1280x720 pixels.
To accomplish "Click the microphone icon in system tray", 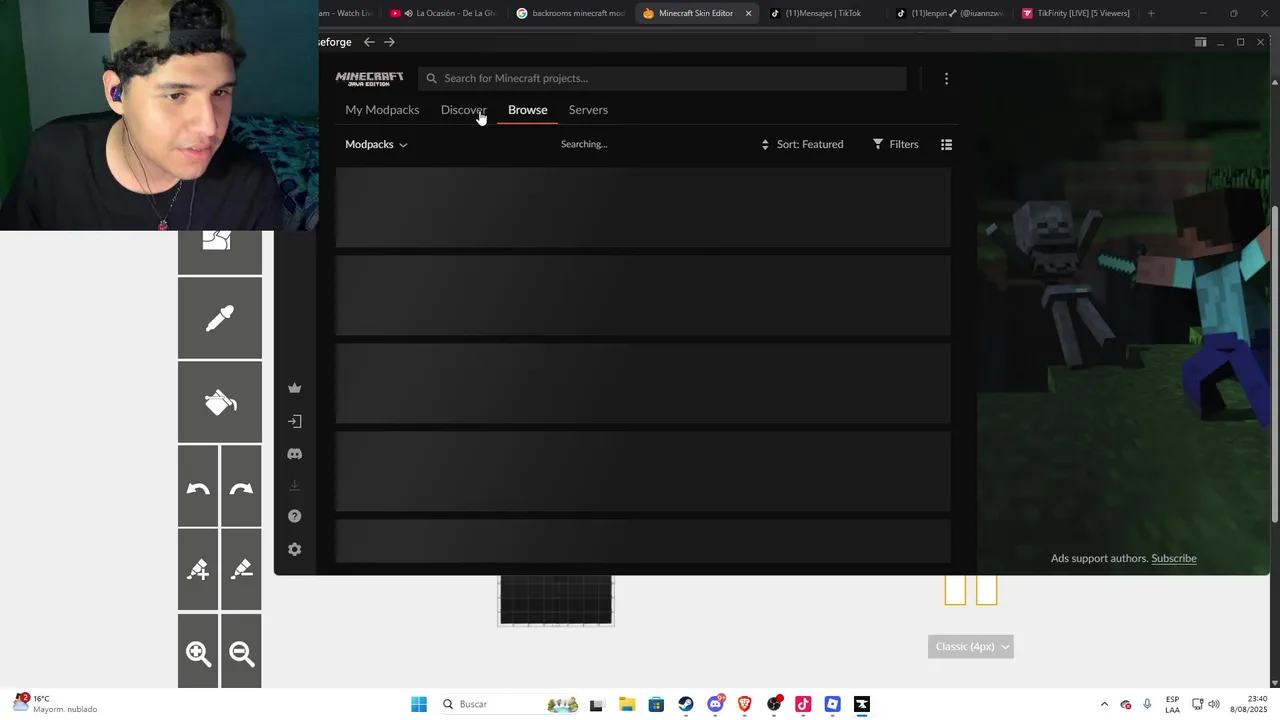I will pos(1146,704).
